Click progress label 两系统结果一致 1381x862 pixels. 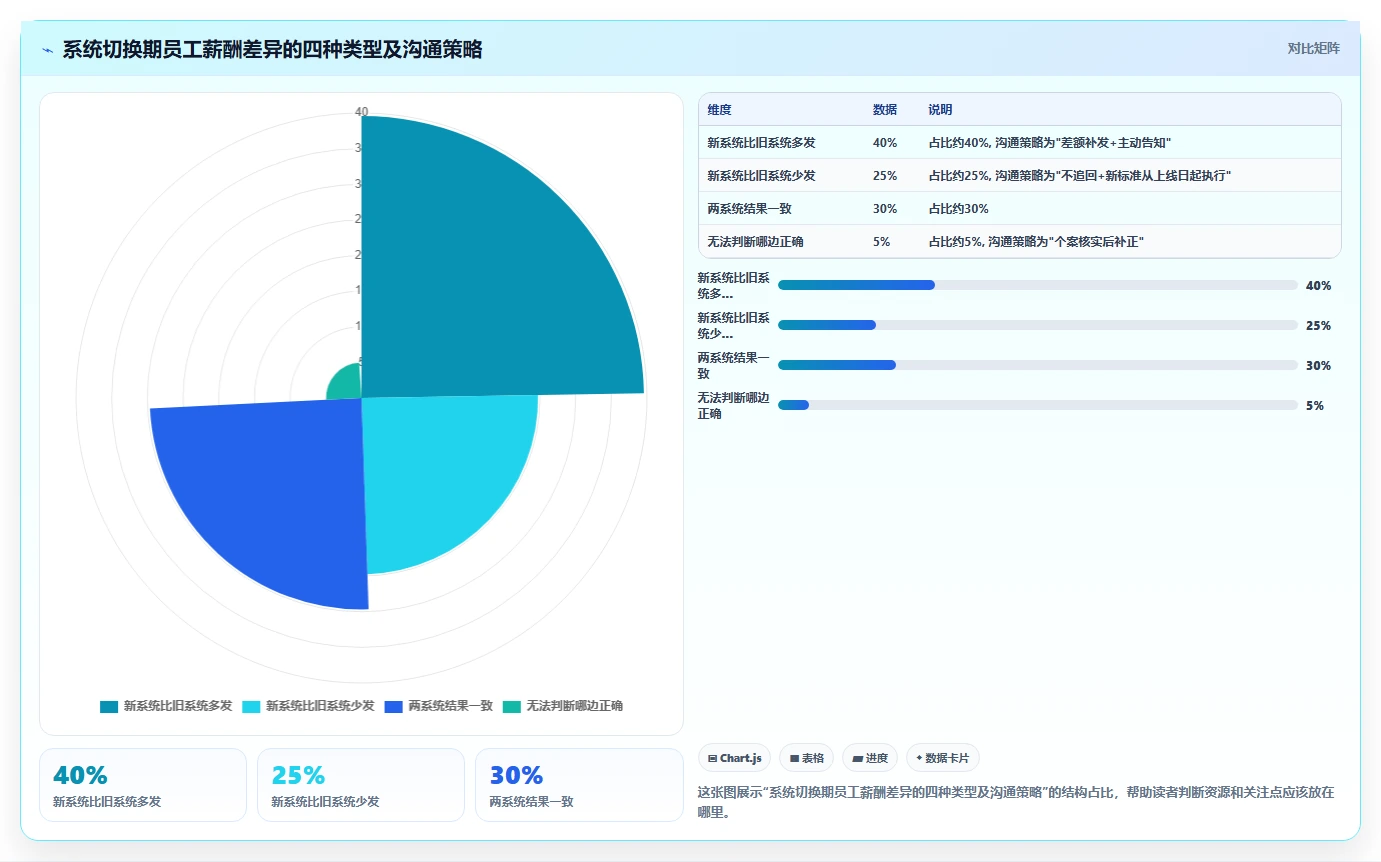point(734,365)
